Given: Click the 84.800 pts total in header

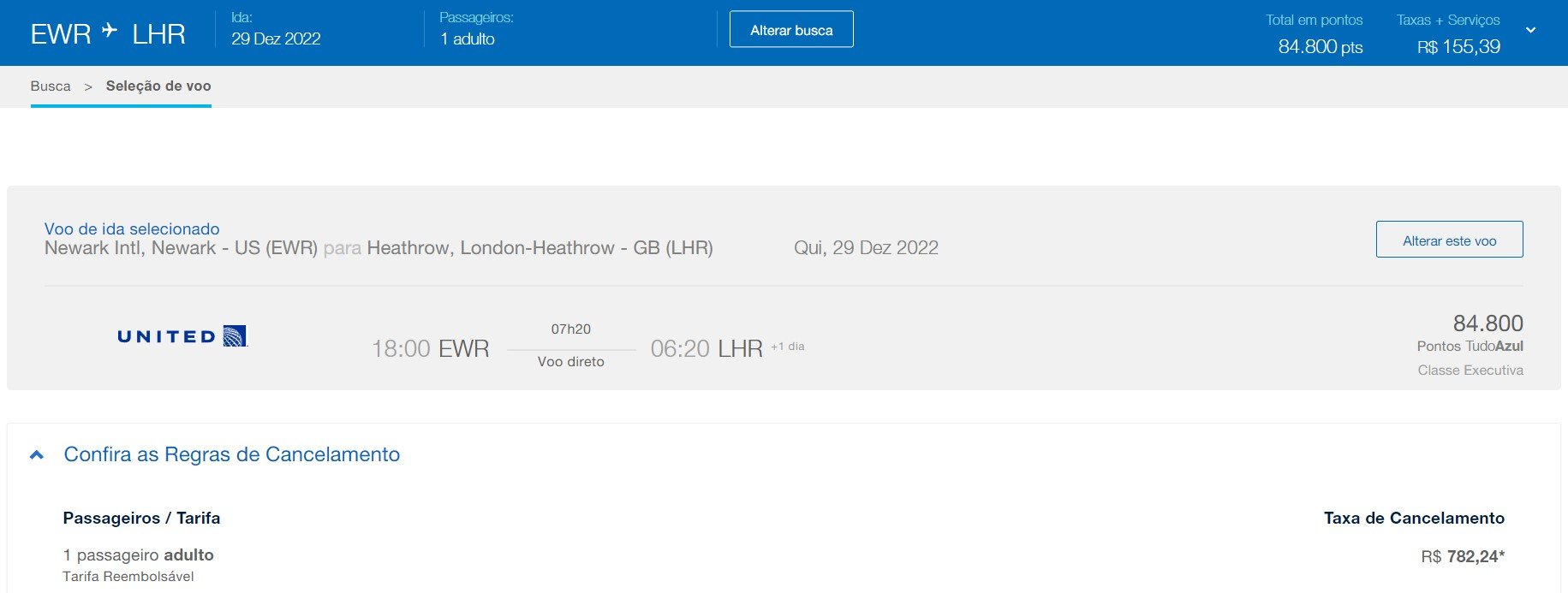Looking at the screenshot, I should click(1320, 47).
